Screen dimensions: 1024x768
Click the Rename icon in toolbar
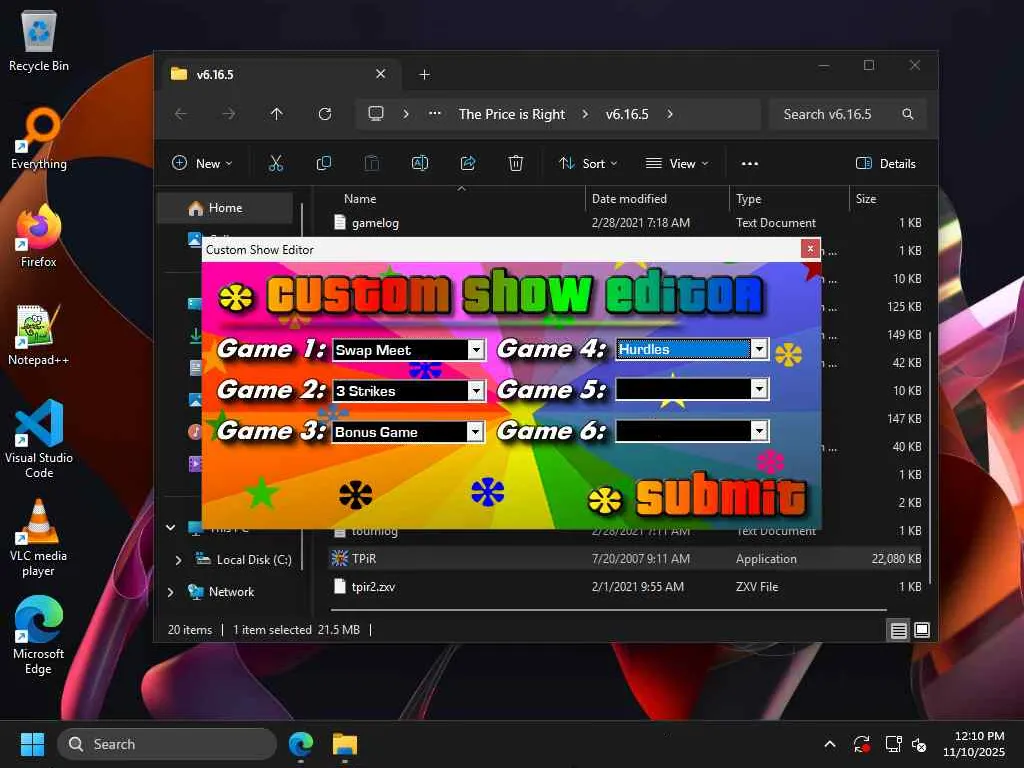[x=420, y=164]
